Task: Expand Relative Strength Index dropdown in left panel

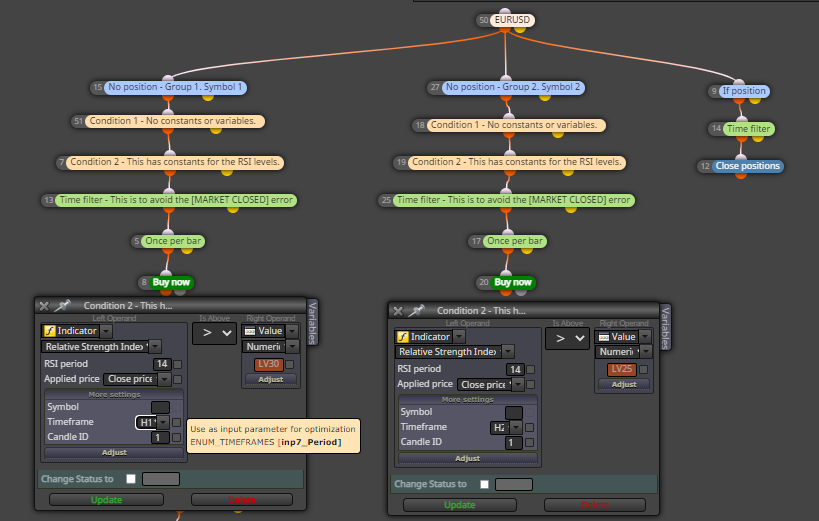Action: pyautogui.click(x=155, y=346)
